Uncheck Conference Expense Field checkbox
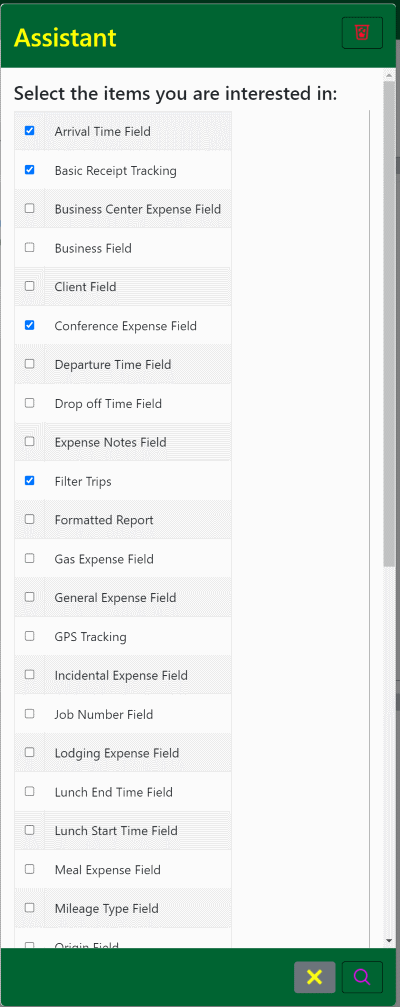 pos(30,326)
